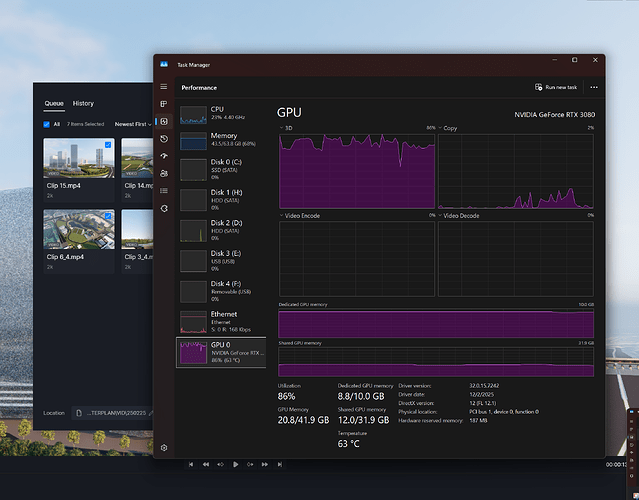
Task: Open the 3D graph engine dropdown
Action: pos(286,128)
